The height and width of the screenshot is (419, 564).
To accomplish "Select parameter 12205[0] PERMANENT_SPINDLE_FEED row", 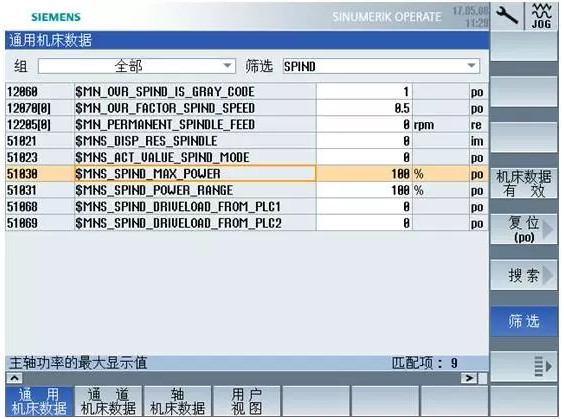I will click(x=246, y=124).
